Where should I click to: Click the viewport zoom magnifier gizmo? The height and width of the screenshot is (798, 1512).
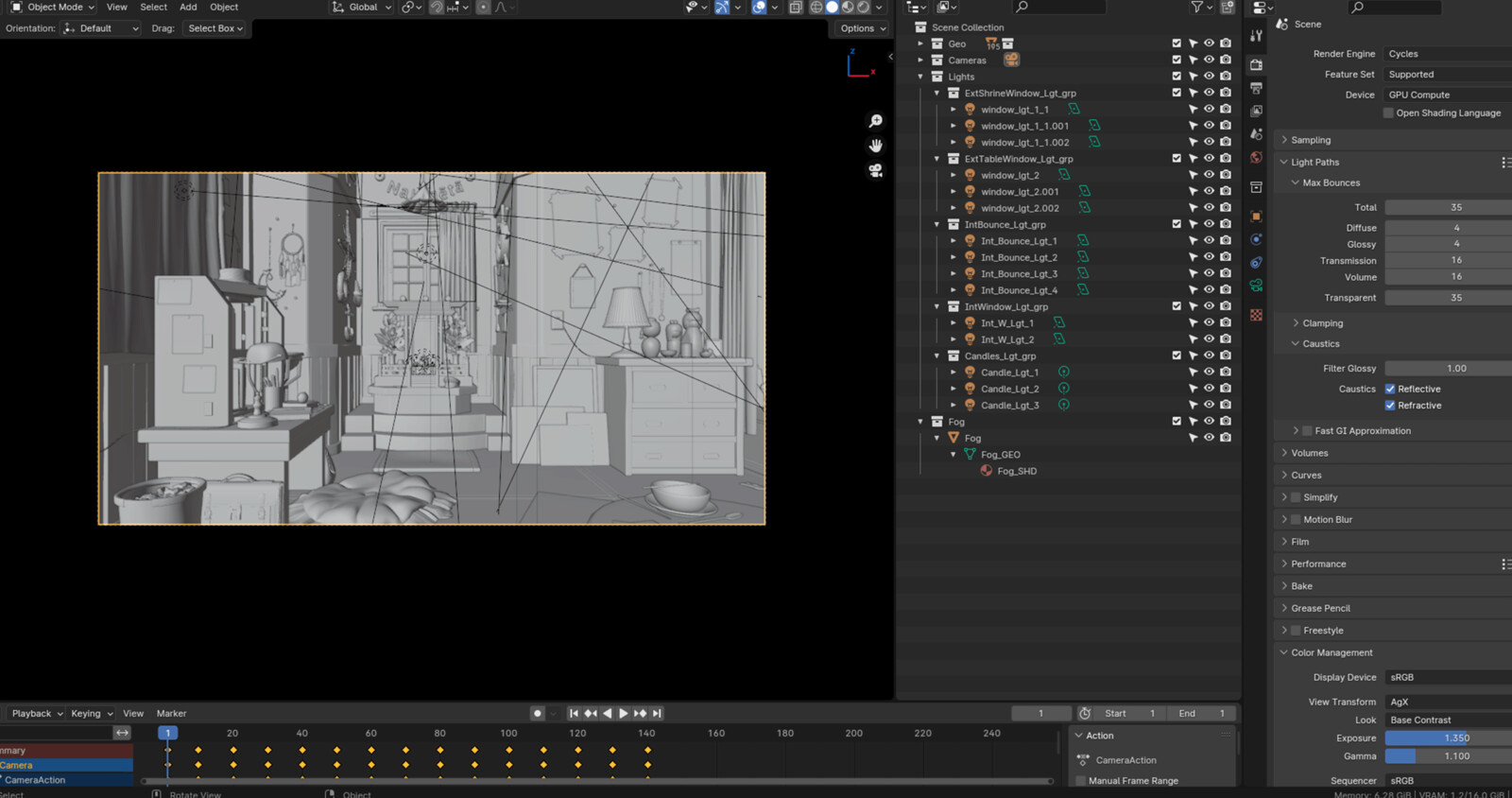tap(876, 121)
